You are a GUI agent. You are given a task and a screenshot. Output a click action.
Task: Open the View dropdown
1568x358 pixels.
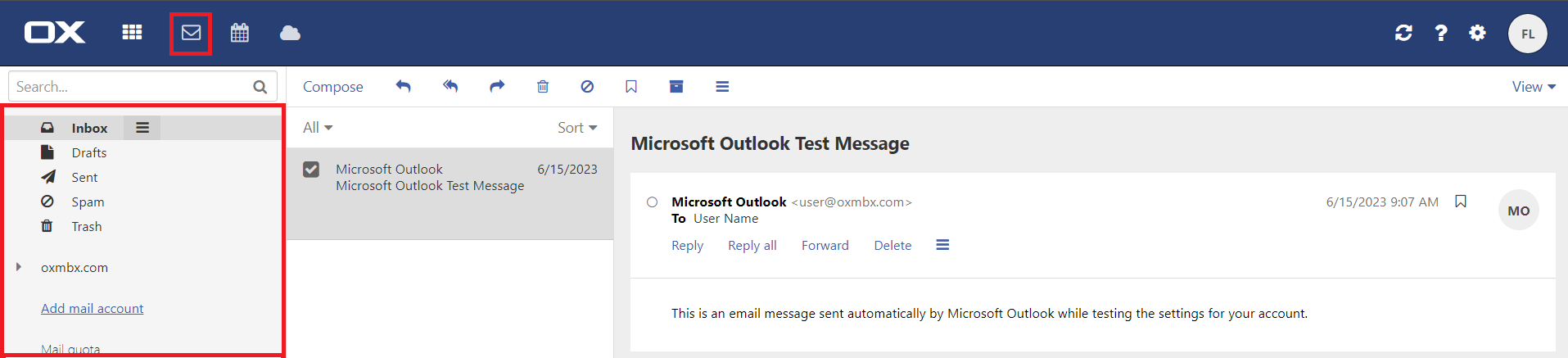tap(1533, 87)
